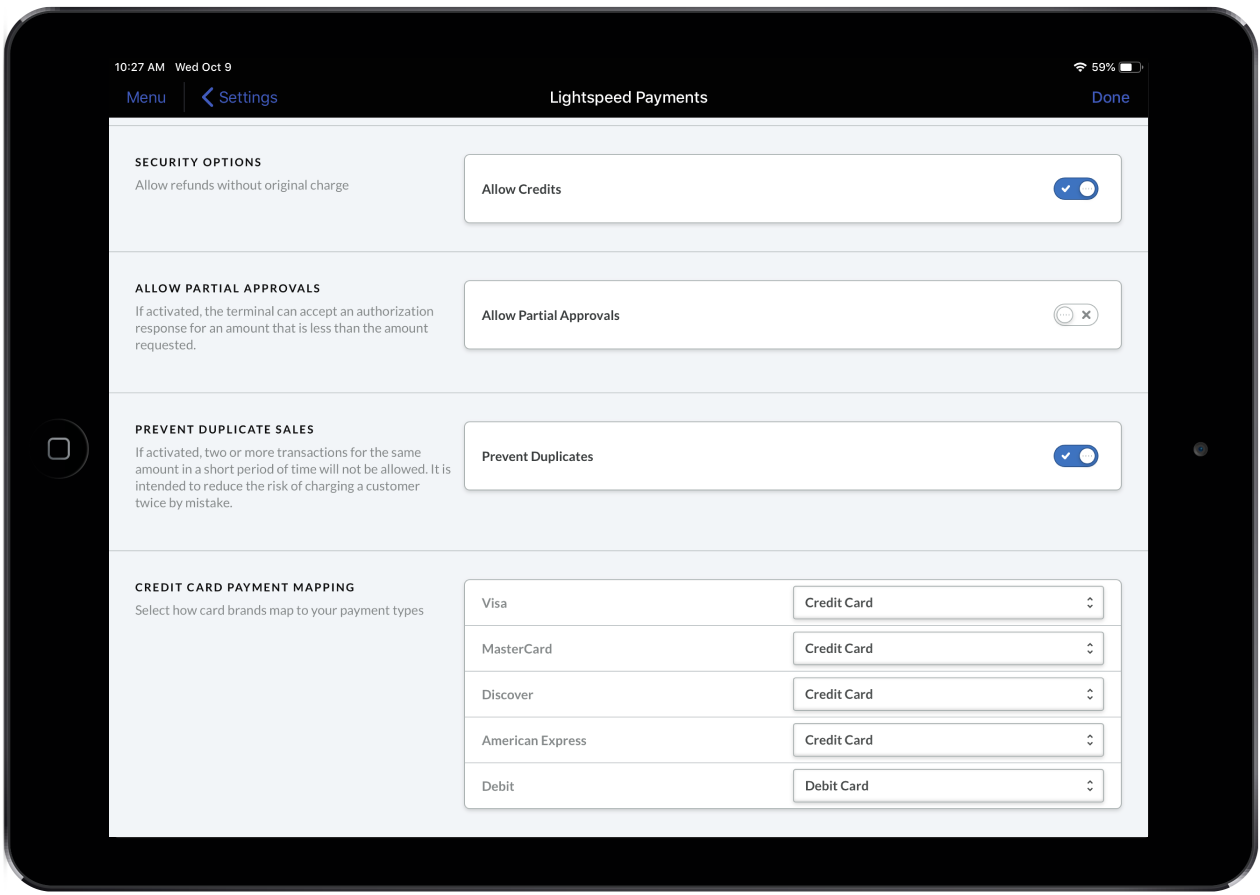Tap the American Express row label

[534, 740]
